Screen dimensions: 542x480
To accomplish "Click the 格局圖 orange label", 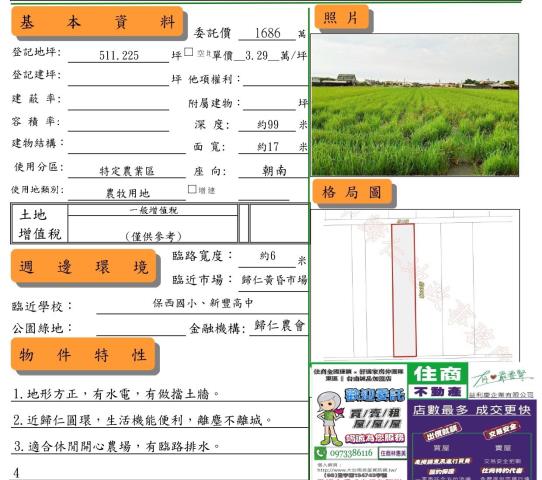I will tap(352, 192).
